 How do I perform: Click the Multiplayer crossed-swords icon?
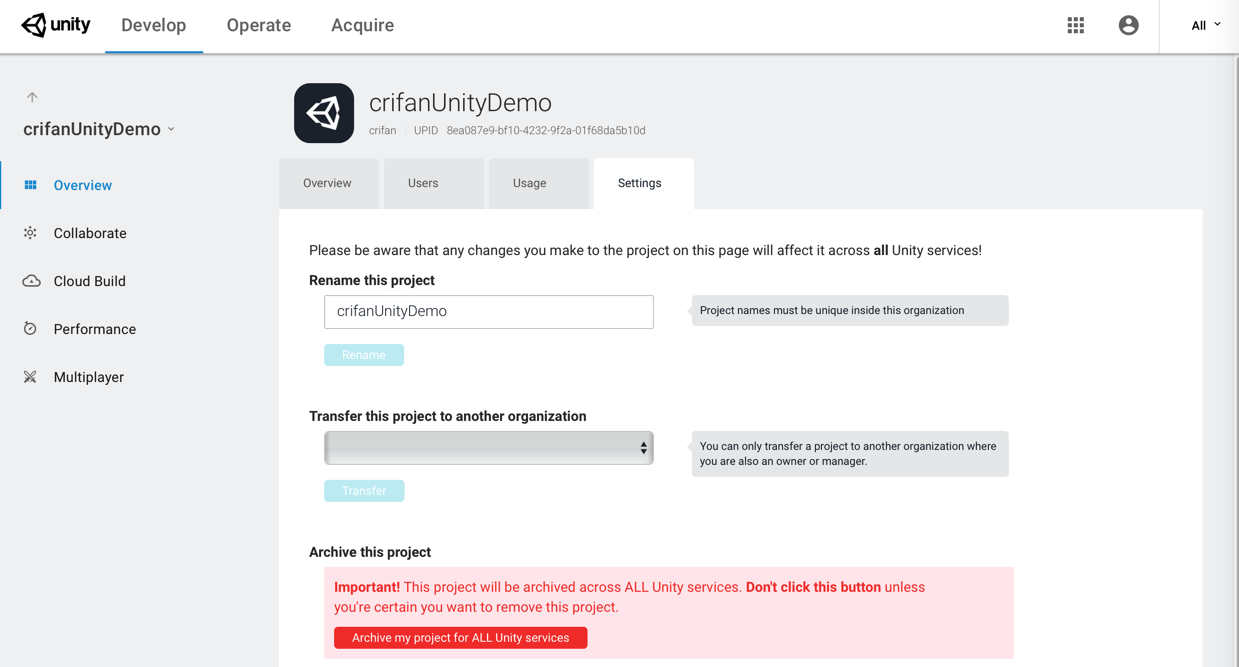click(31, 377)
